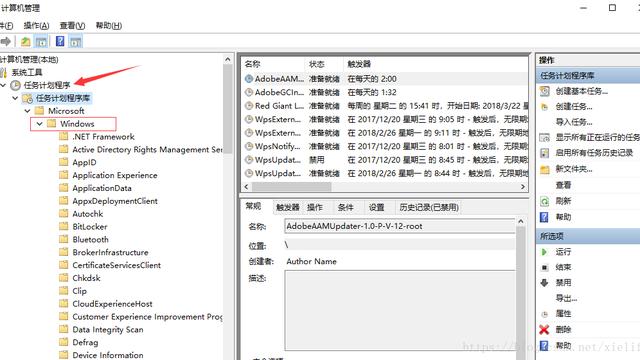This screenshot has width=640, height=360.
Task: Click the horizontal scrollbar of the task list
Action: tap(291, 187)
